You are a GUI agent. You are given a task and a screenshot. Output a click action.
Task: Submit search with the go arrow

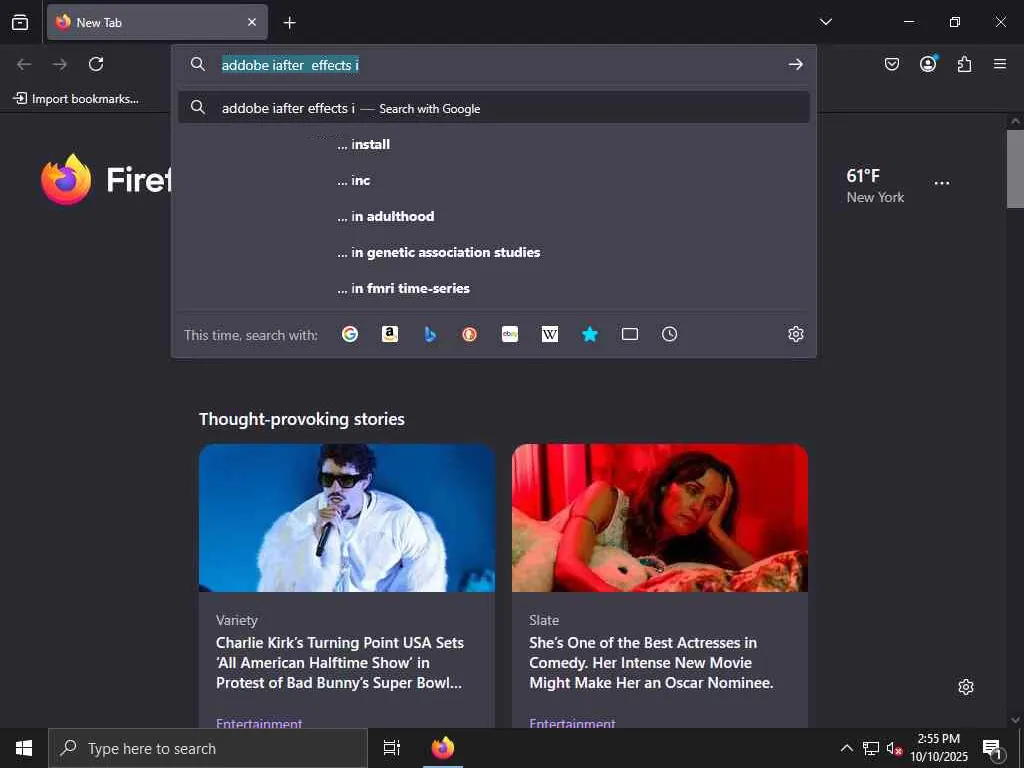pos(795,64)
